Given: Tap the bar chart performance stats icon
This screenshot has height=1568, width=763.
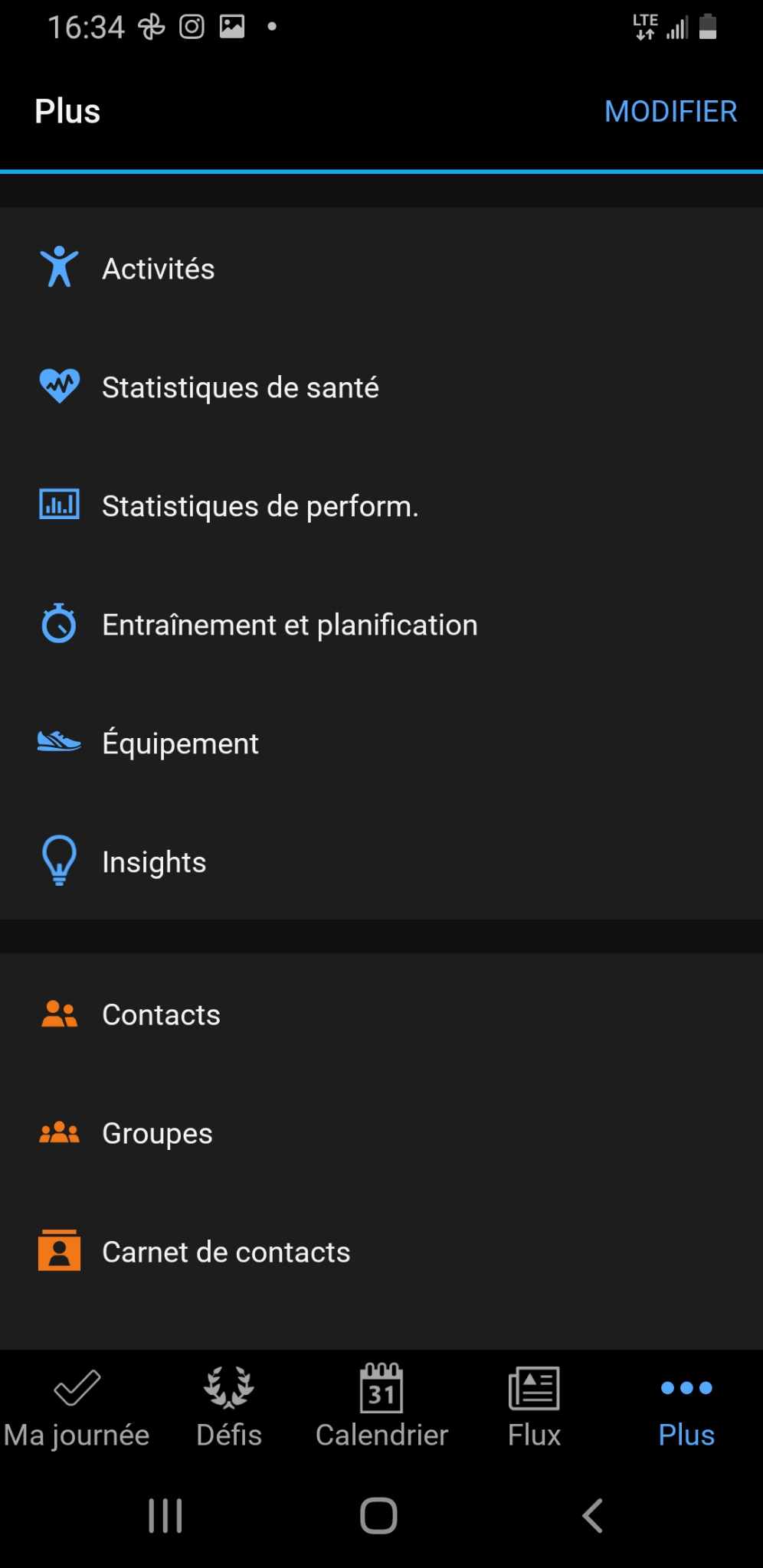Looking at the screenshot, I should (59, 505).
